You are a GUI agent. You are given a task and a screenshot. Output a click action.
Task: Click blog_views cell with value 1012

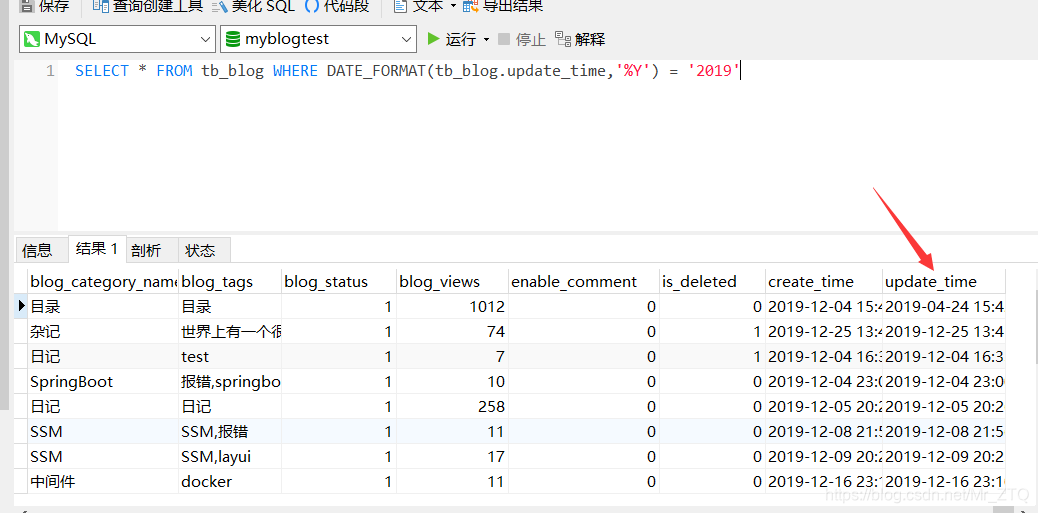[451, 306]
